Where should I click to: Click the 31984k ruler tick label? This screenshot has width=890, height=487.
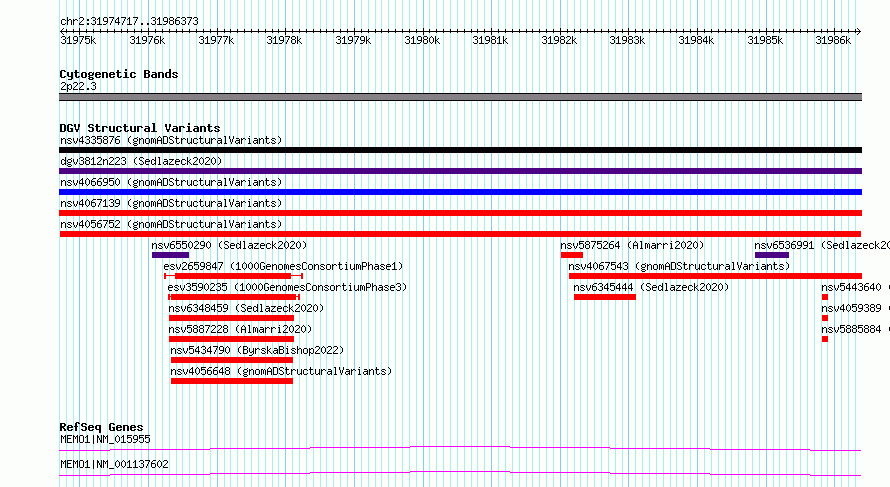[696, 40]
